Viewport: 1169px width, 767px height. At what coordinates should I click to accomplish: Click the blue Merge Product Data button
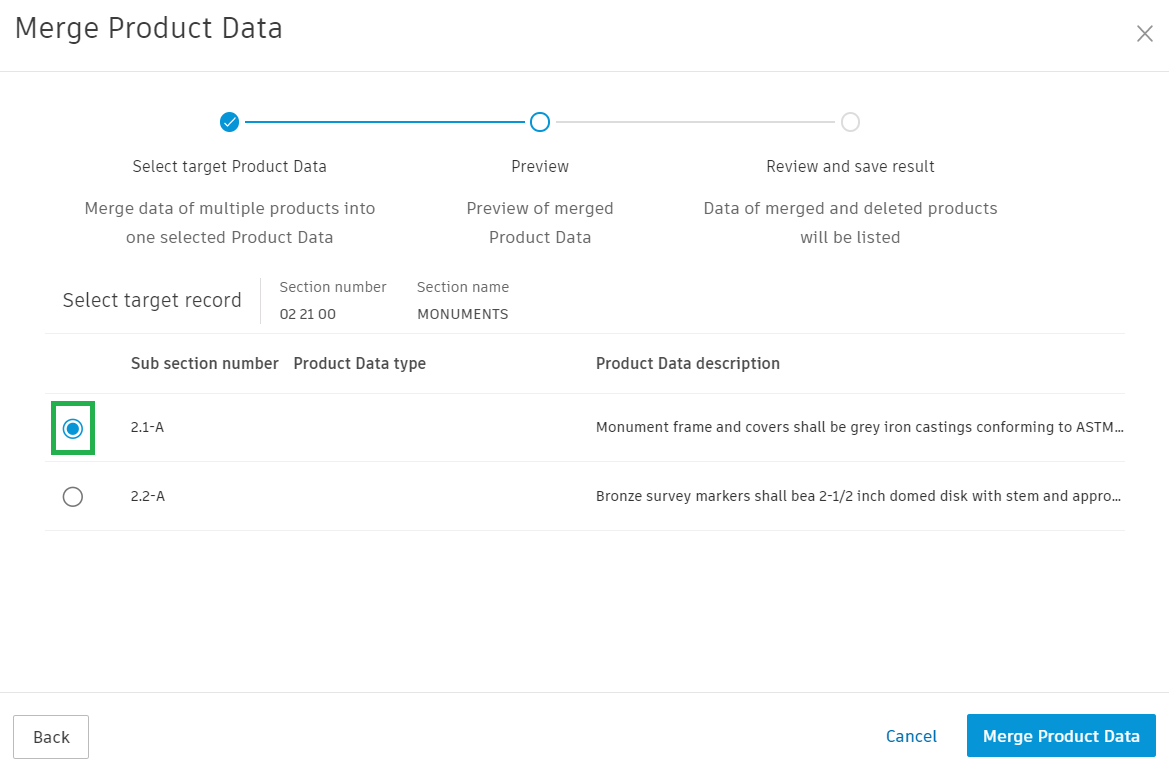pos(1061,736)
